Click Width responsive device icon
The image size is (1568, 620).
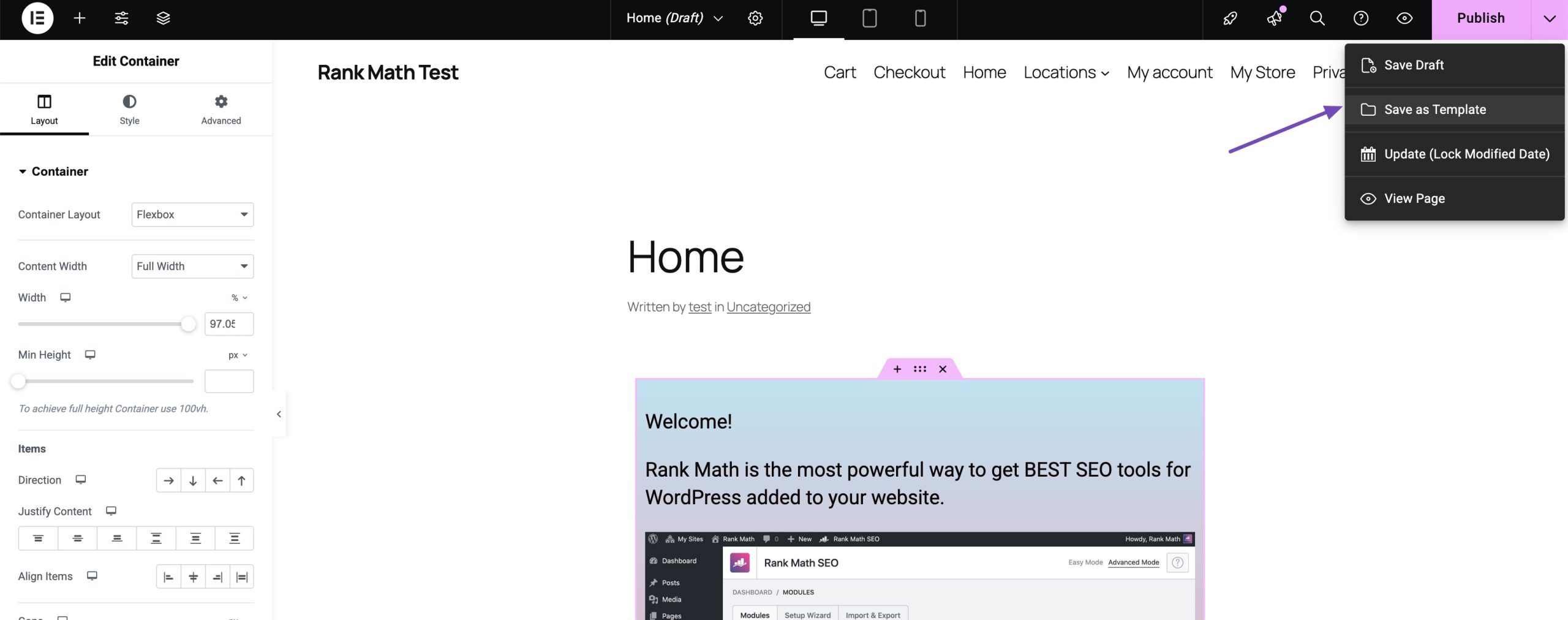[65, 298]
